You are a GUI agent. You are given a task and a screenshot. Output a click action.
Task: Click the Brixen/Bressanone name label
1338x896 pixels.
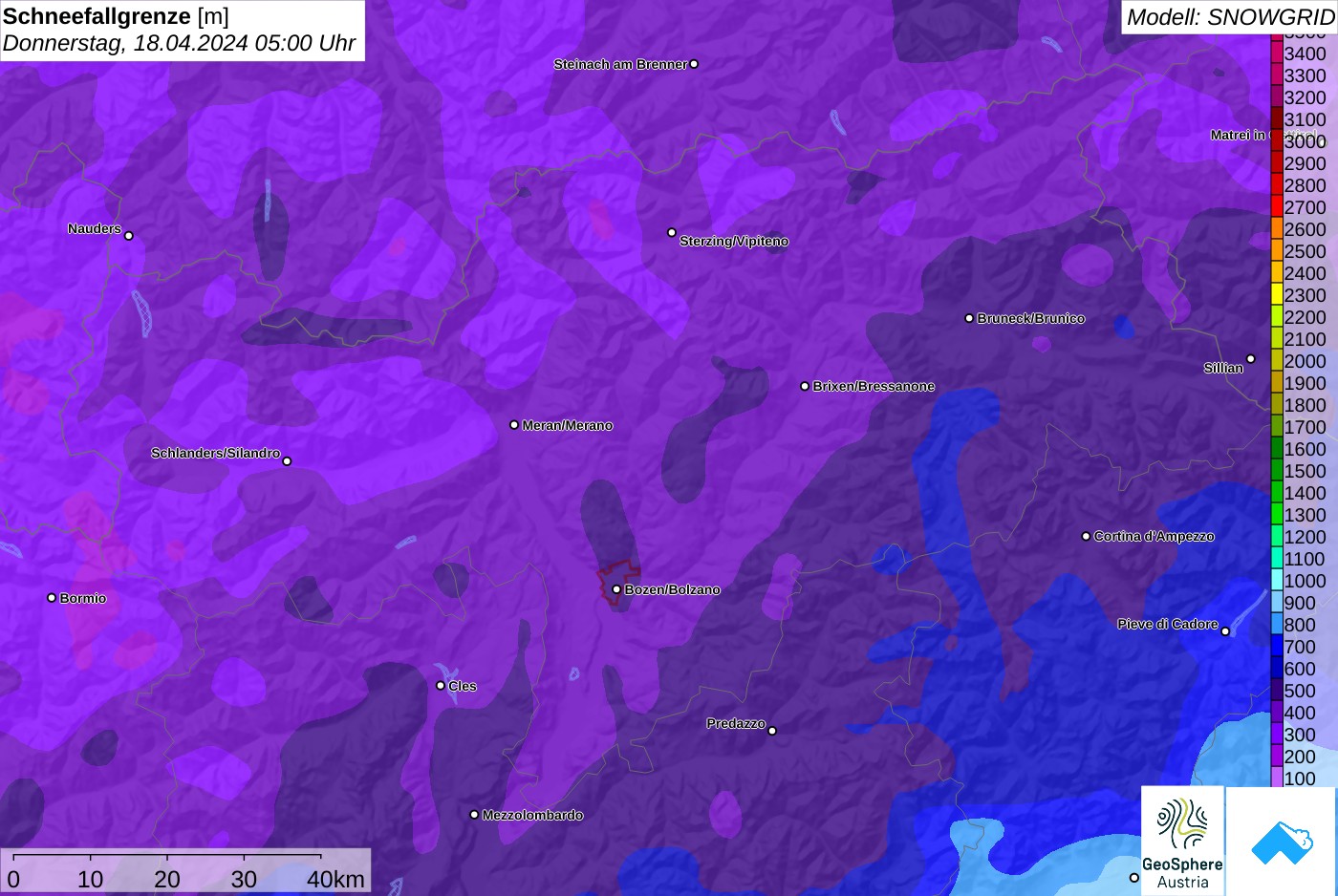tap(874, 386)
